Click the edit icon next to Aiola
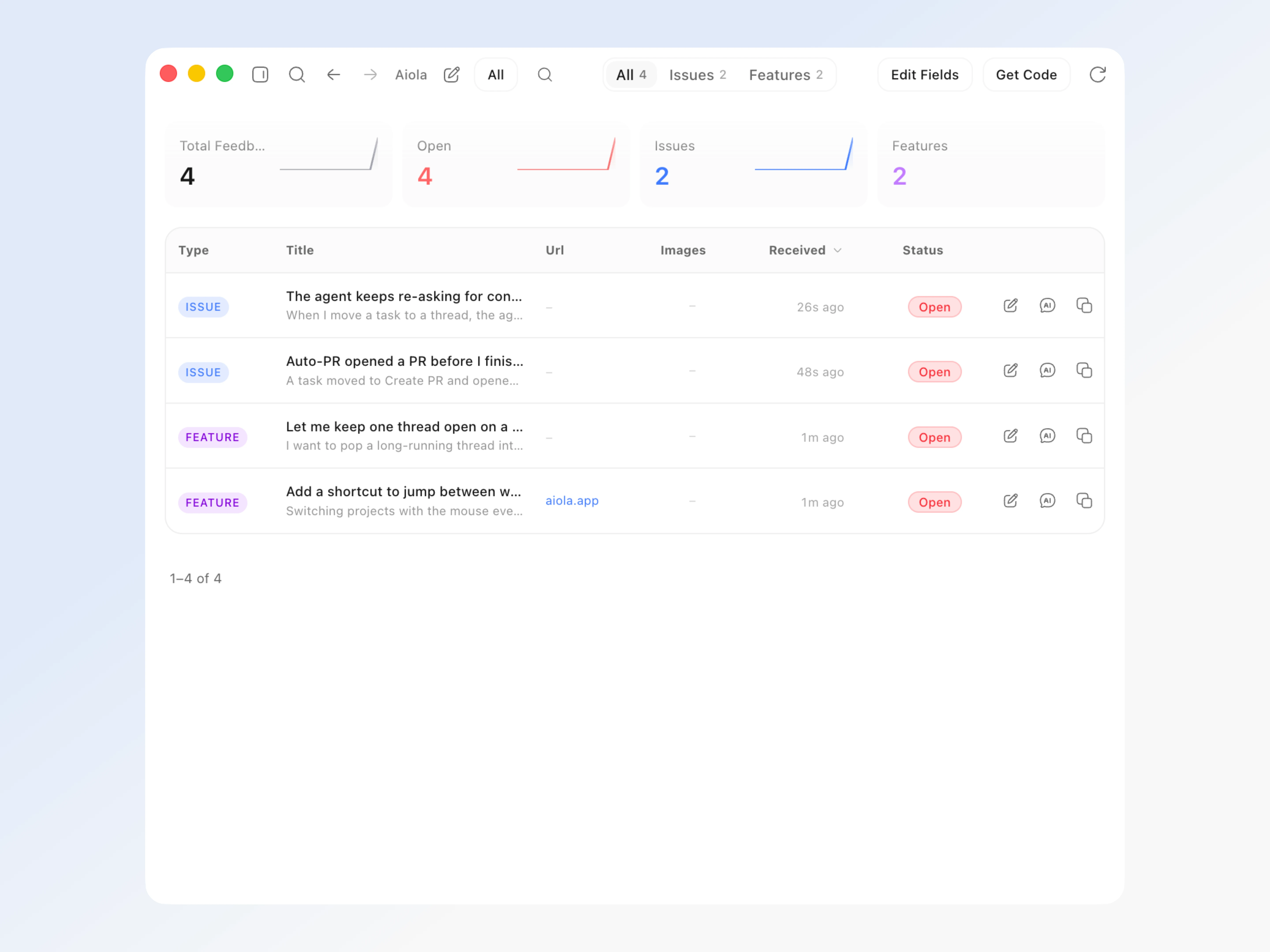Image resolution: width=1270 pixels, height=952 pixels. click(452, 75)
